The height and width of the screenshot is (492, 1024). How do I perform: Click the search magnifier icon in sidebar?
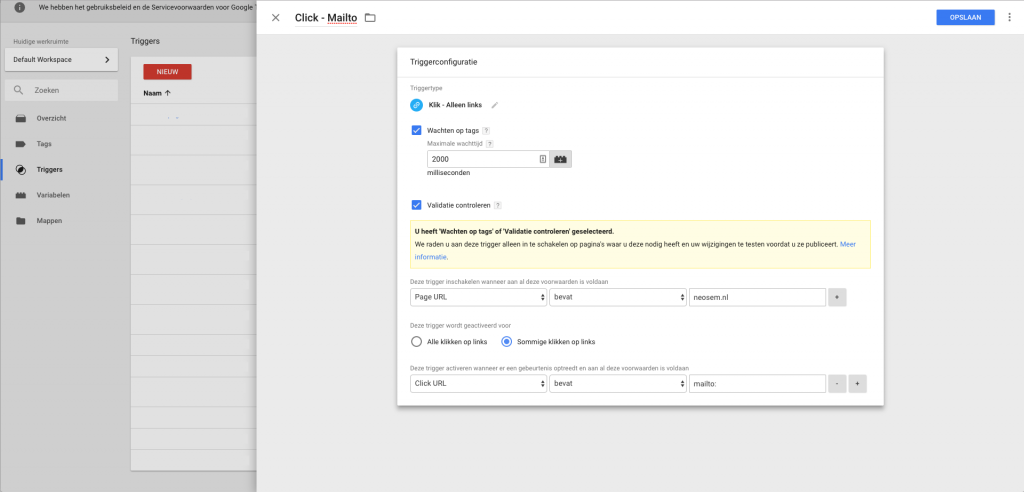(x=18, y=90)
